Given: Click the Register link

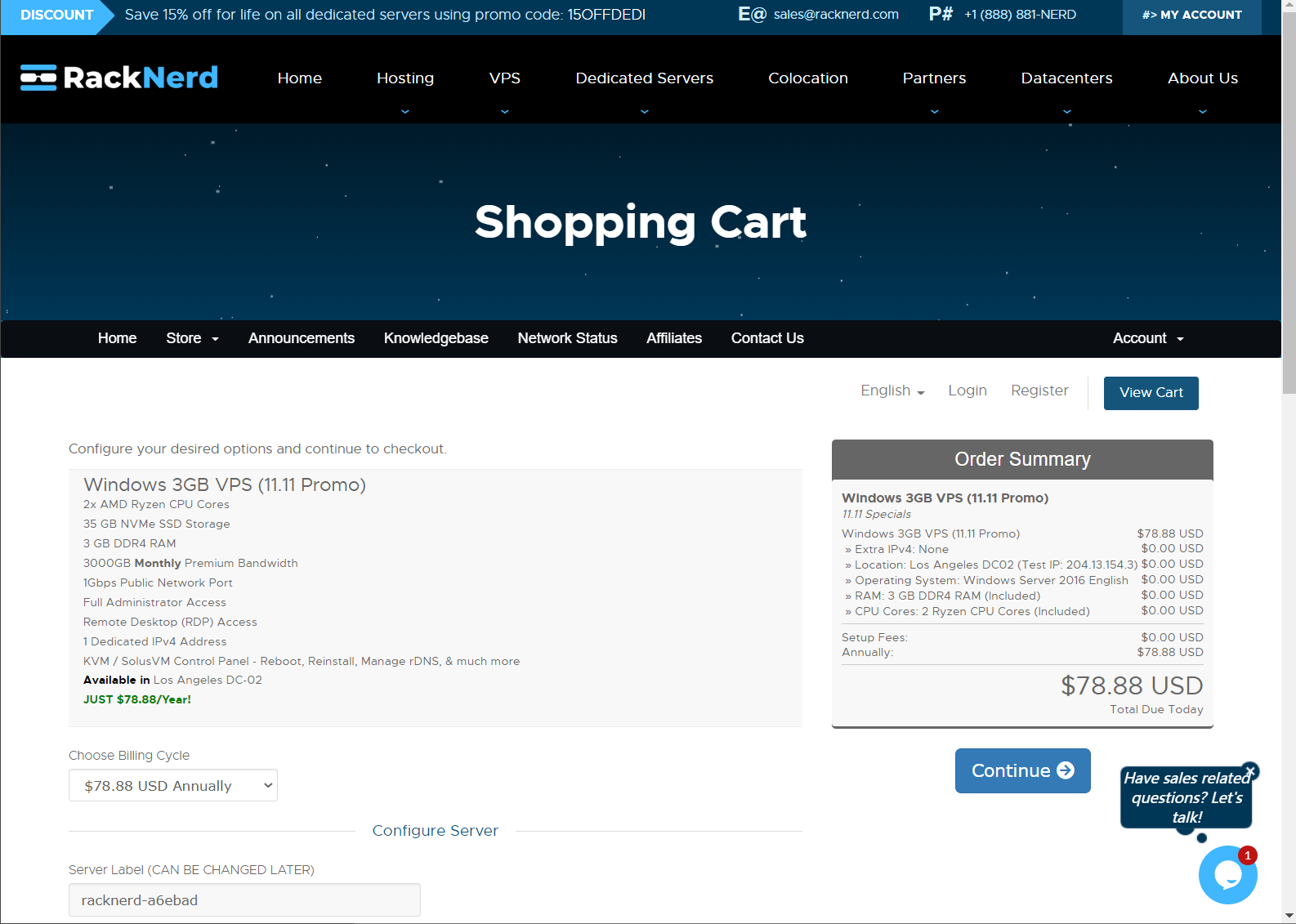Looking at the screenshot, I should click(1039, 391).
